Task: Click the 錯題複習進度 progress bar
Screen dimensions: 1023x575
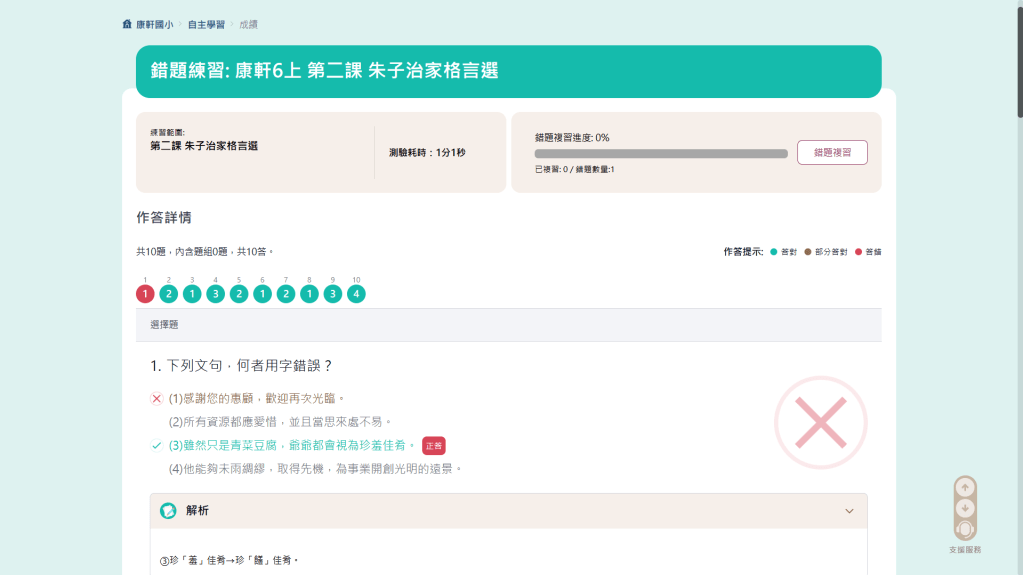Action: point(661,154)
